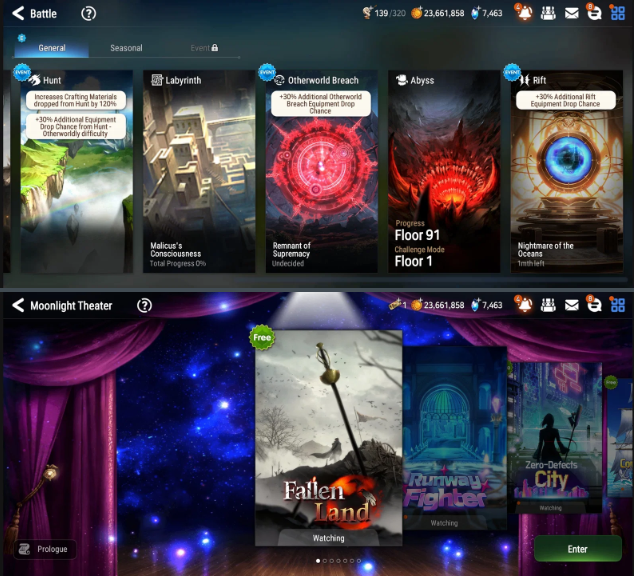The width and height of the screenshot is (634, 576).
Task: Tap the skystone count in Battle header
Action: coord(487,13)
